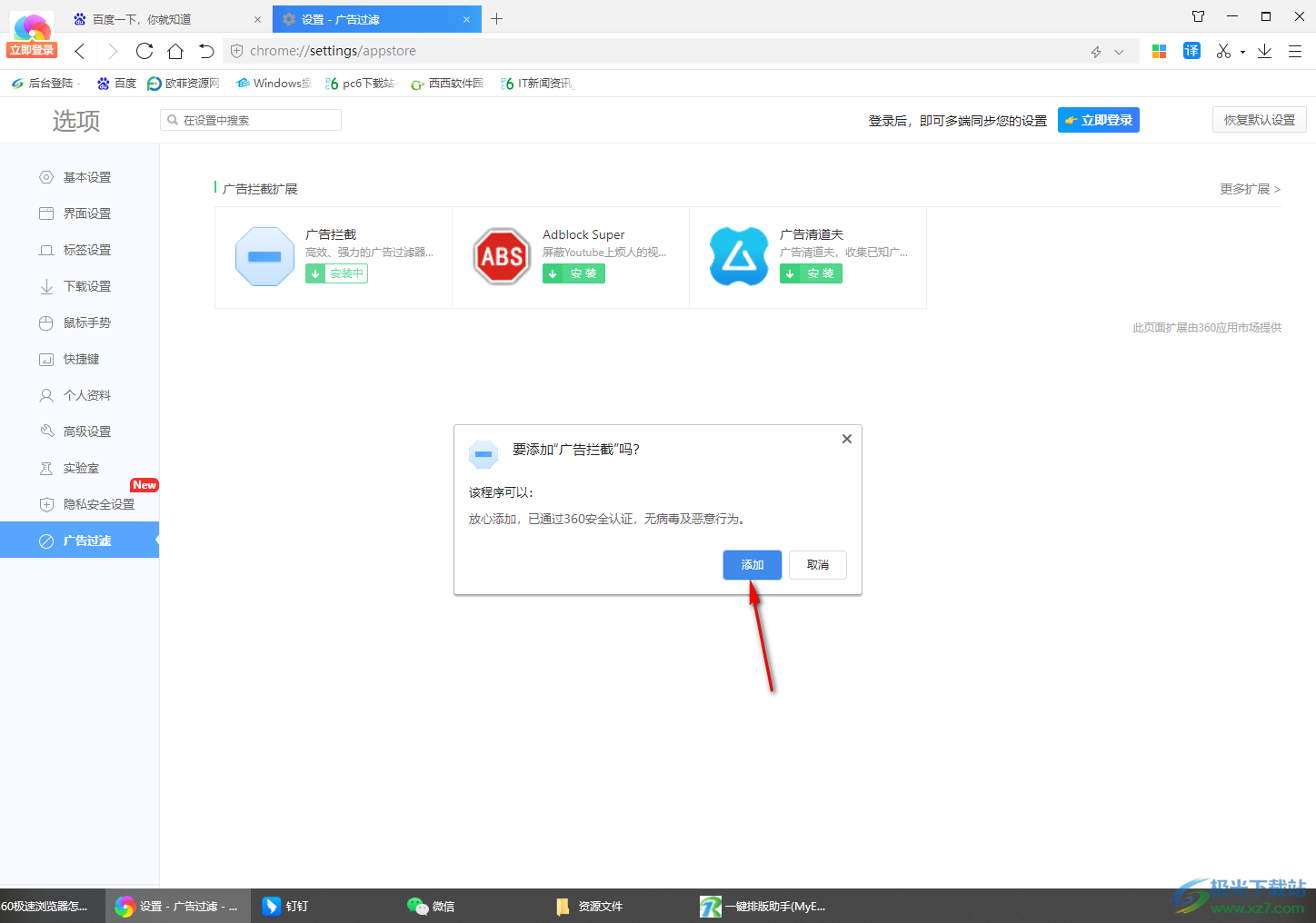Click the lightning speed mode icon
The width and height of the screenshot is (1316, 923).
point(1096,52)
